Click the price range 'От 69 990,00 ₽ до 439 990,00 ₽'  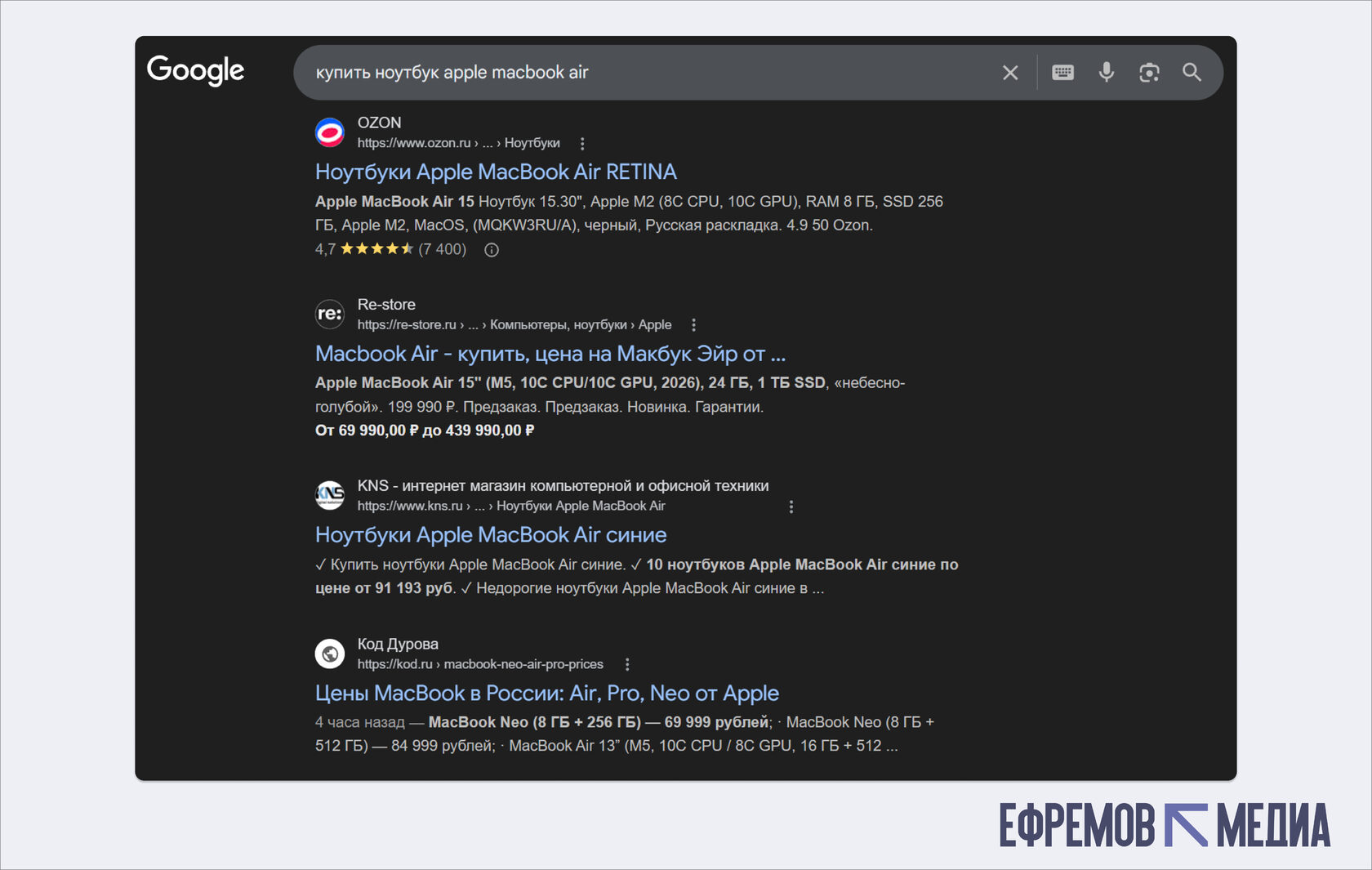point(425,431)
